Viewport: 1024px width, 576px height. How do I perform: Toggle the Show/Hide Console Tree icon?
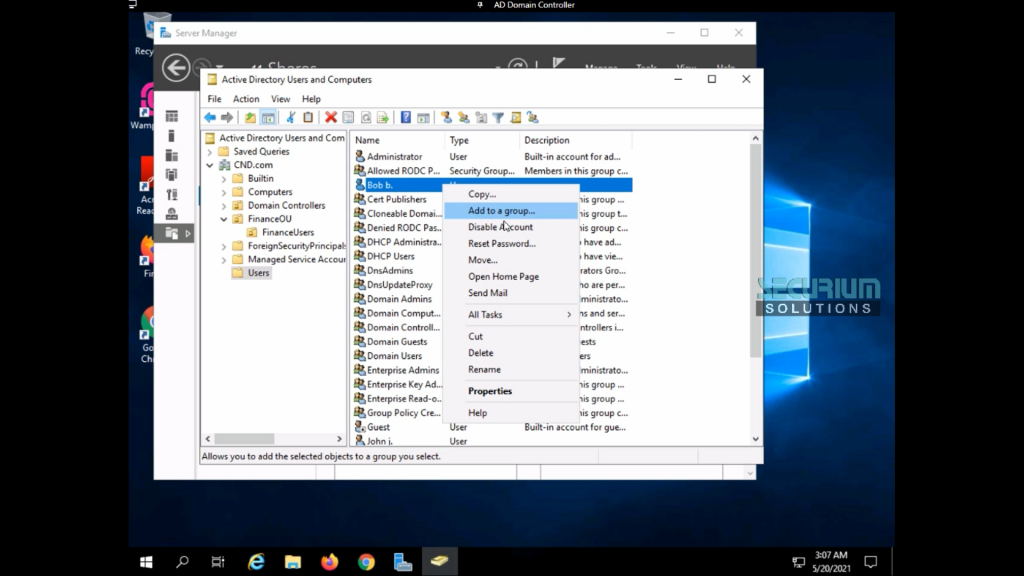coord(268,118)
